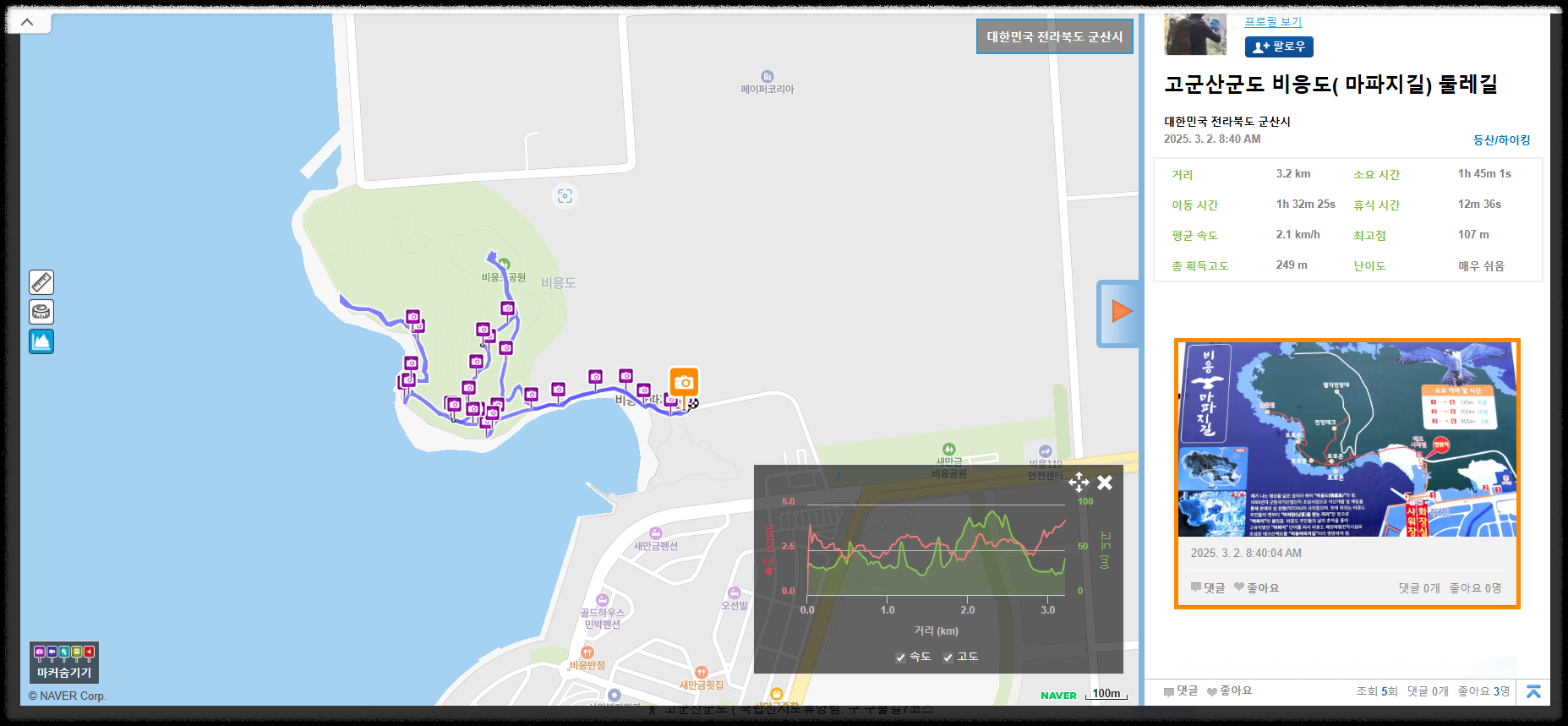The height and width of the screenshot is (726, 1568).
Task: Click the speed-elevation chart plot area
Action: [x=936, y=550]
